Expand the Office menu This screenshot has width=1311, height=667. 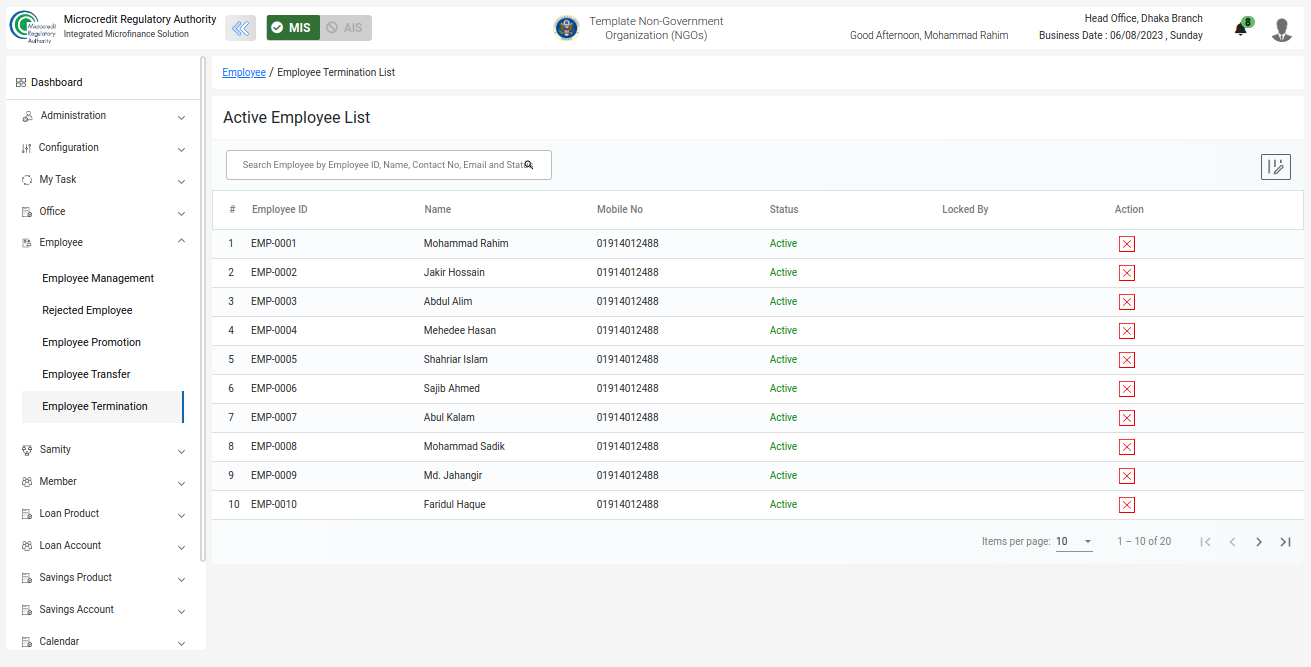click(103, 212)
